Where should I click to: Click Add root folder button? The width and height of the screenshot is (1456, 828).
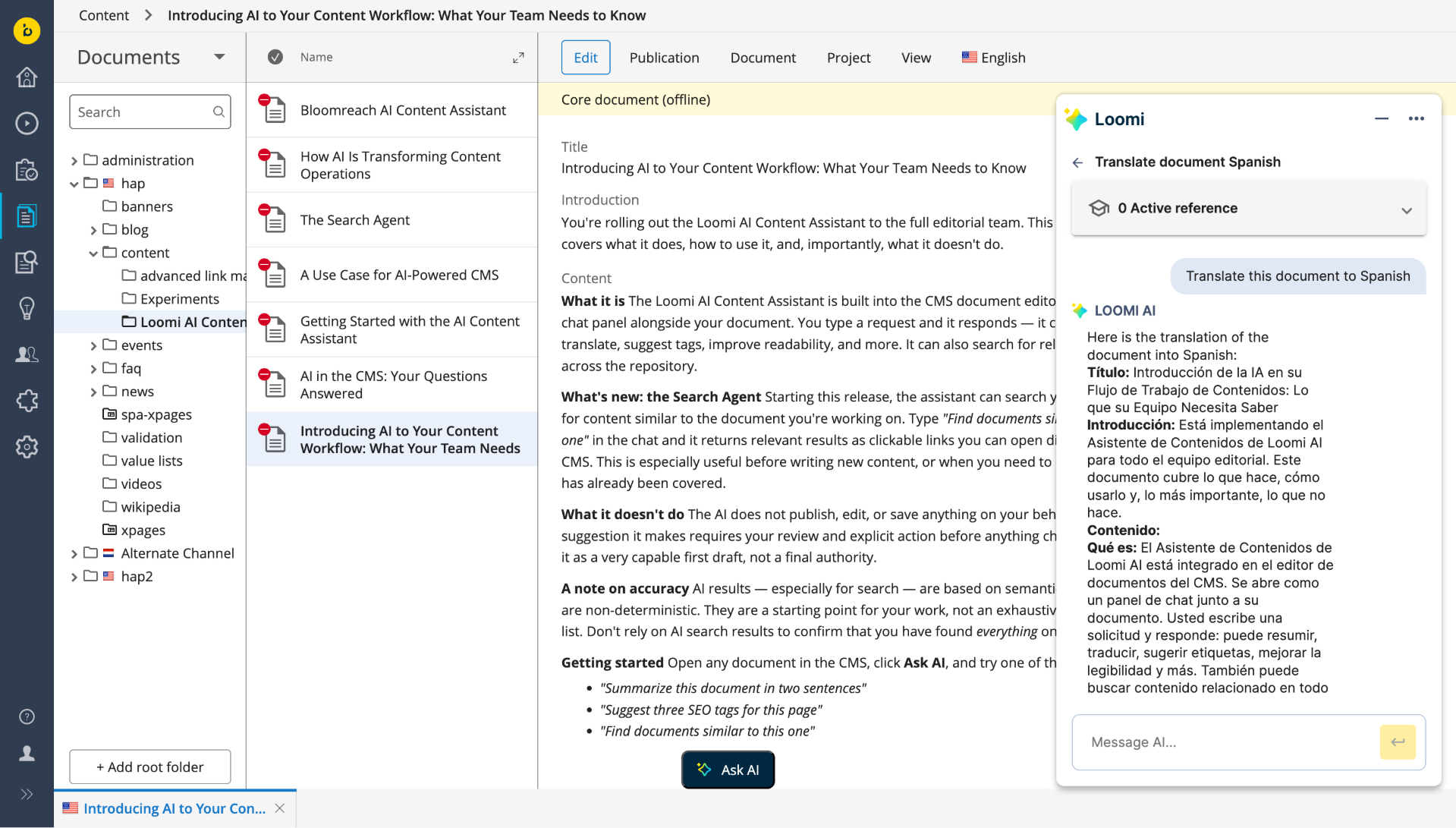150,767
